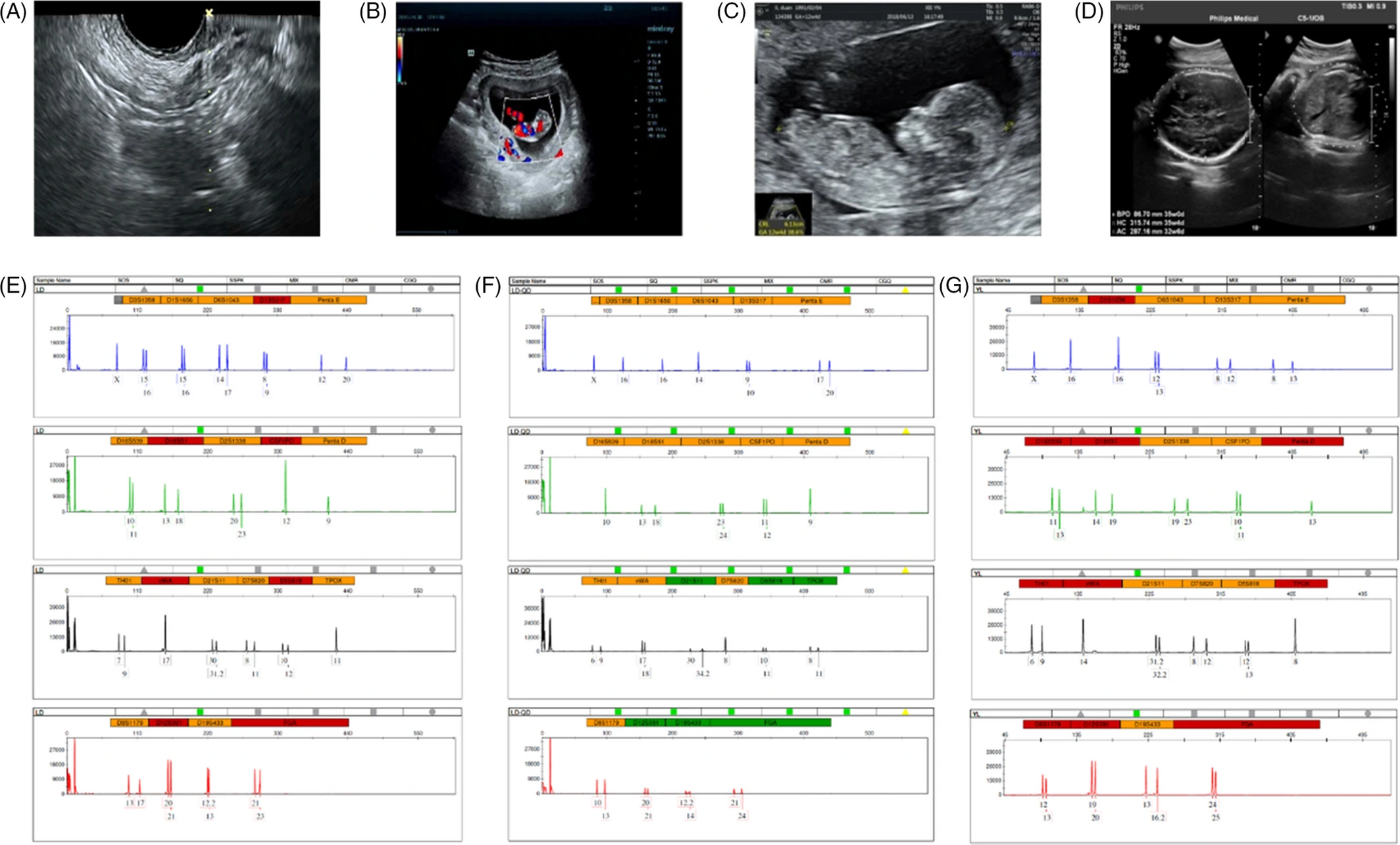Click gray CGQ circle in panel E top row
1400x845 pixels.
(x=431, y=289)
